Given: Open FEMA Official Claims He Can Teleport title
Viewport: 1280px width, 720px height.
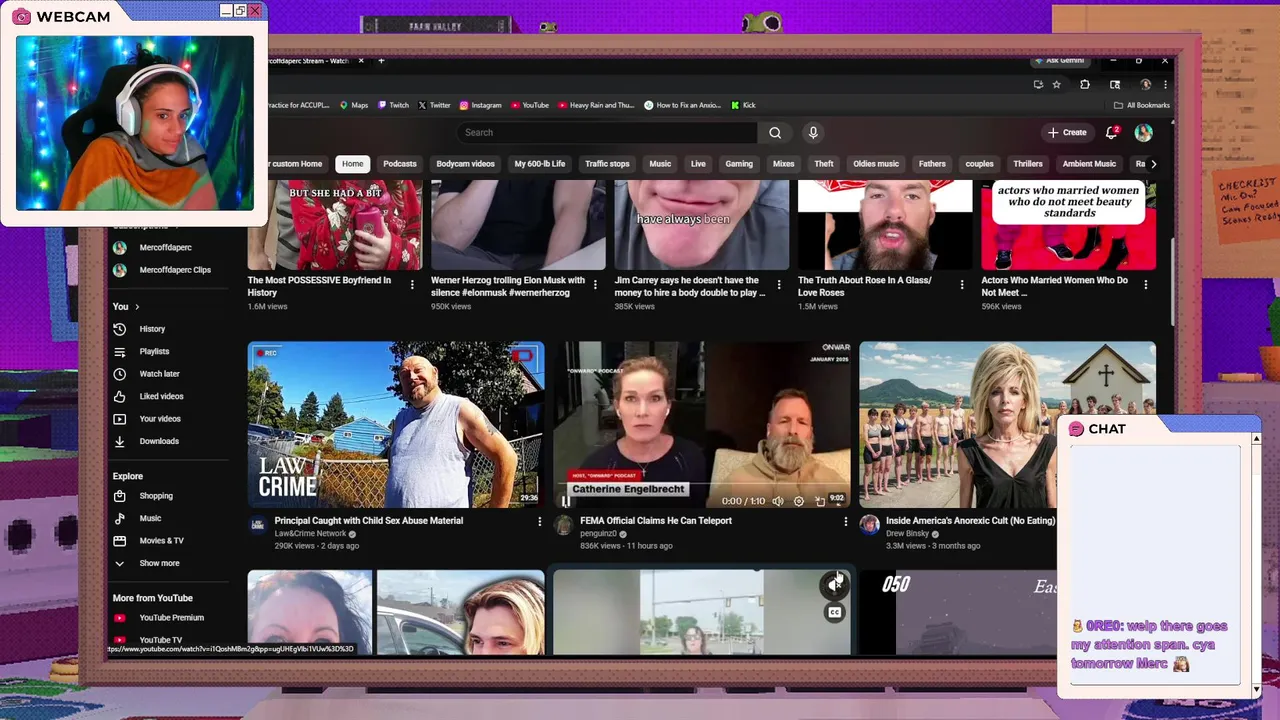Looking at the screenshot, I should click(658, 521).
